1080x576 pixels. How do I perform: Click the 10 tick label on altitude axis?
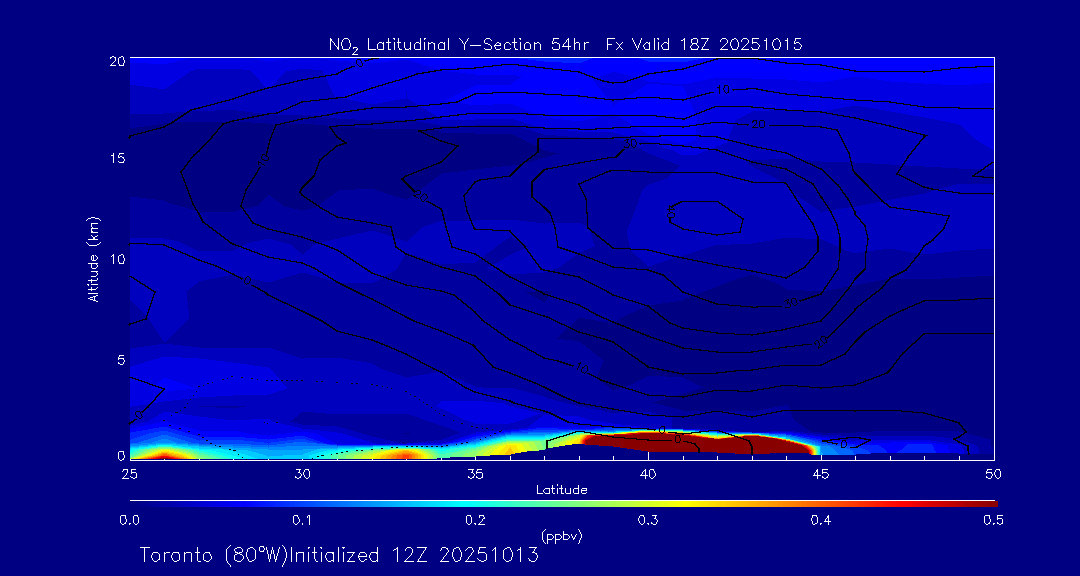coord(117,259)
